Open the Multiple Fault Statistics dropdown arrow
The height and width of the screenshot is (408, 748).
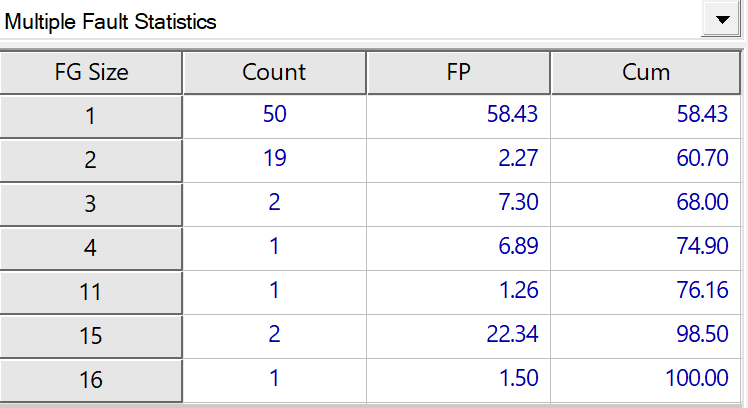click(718, 21)
